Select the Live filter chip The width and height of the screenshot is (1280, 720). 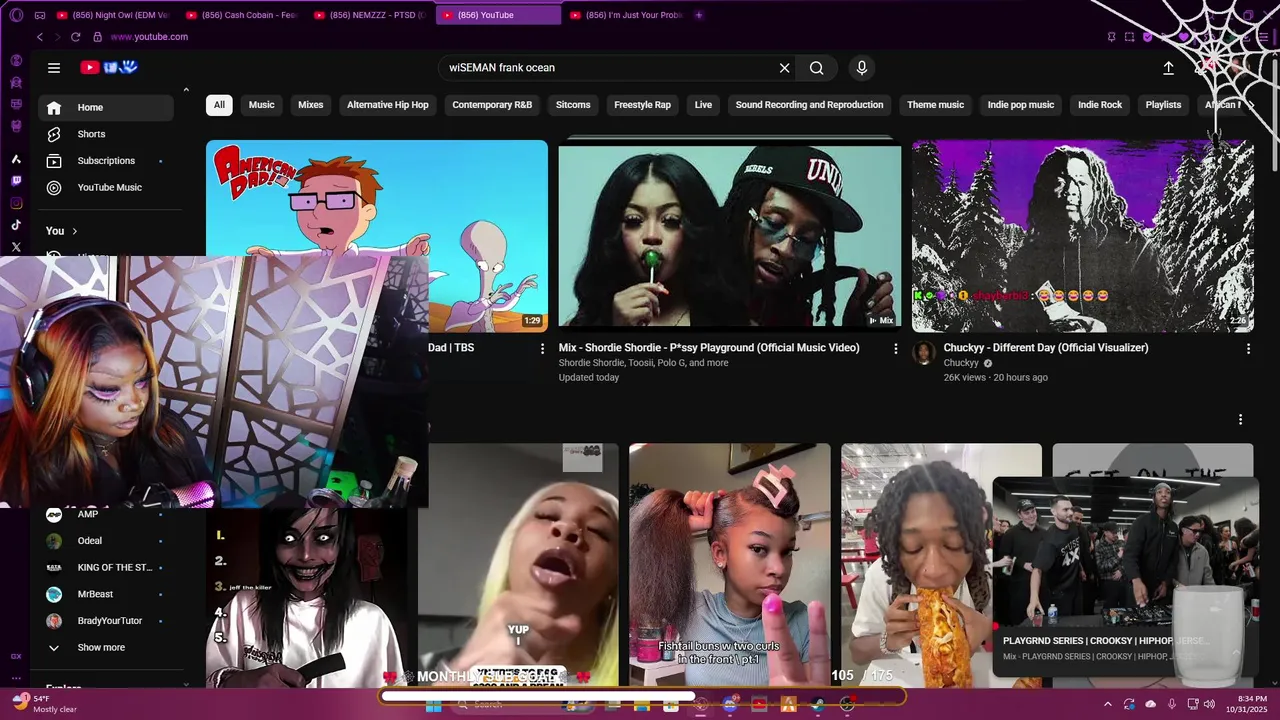pyautogui.click(x=704, y=105)
